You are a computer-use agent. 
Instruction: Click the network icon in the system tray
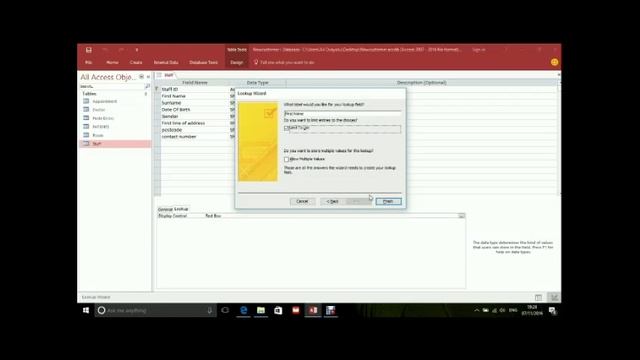click(494, 311)
